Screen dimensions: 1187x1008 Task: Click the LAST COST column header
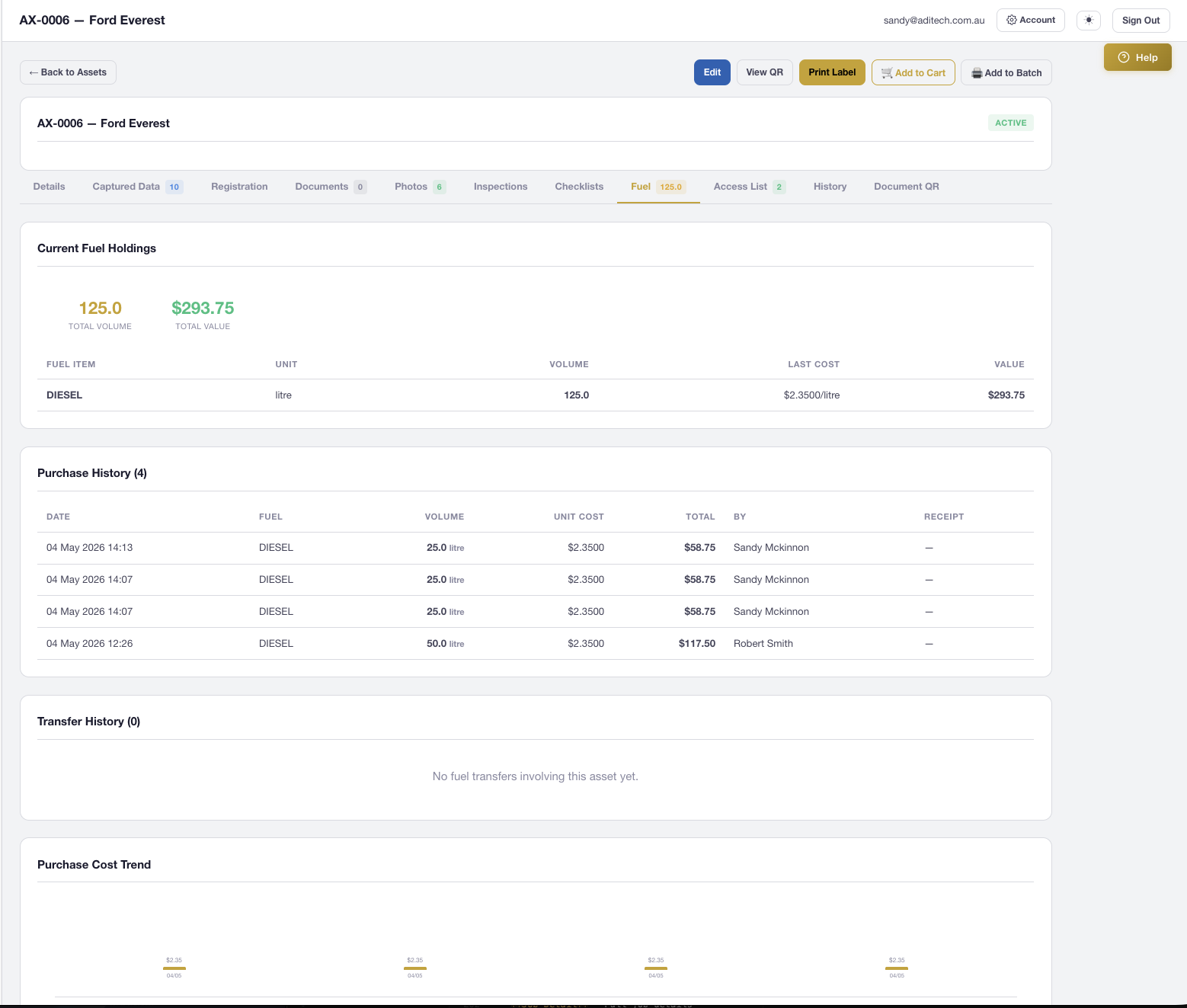tap(814, 364)
